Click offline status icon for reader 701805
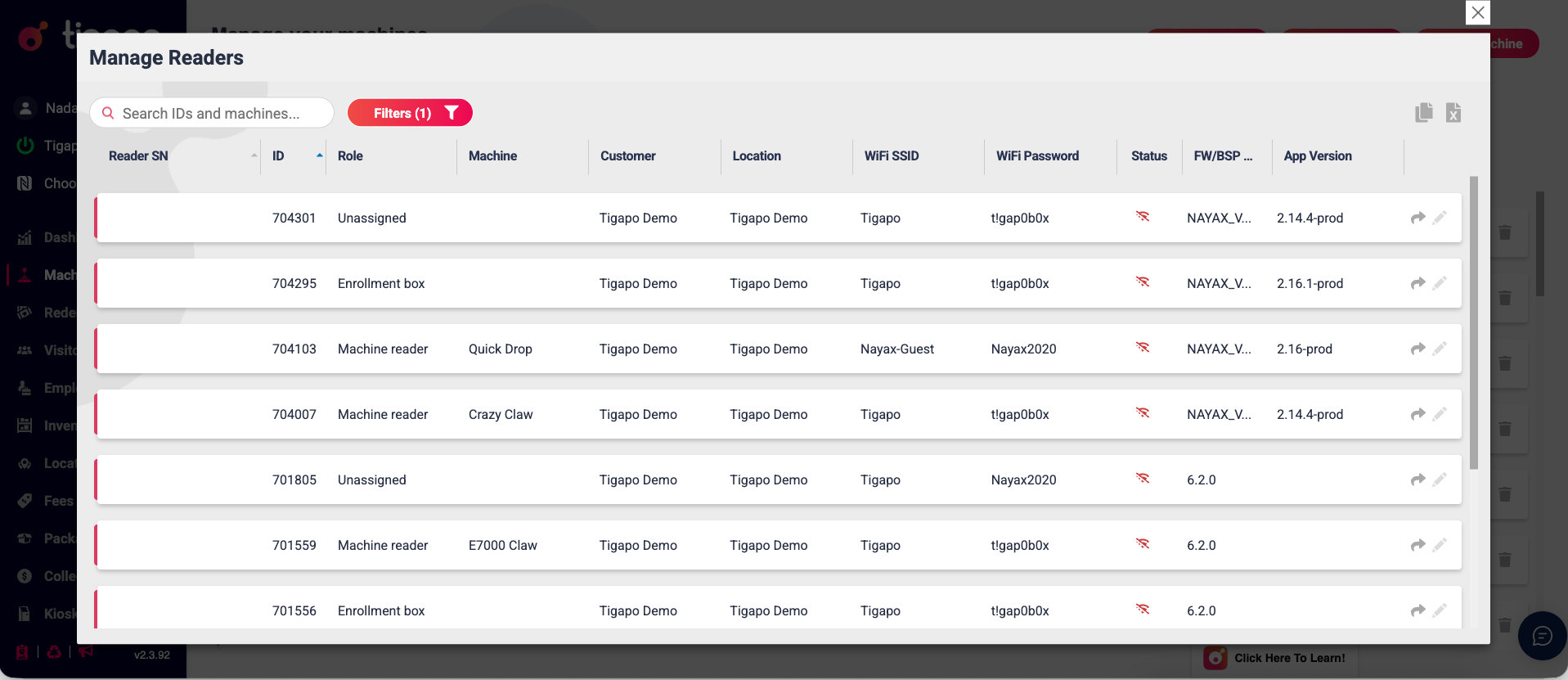 1143,479
